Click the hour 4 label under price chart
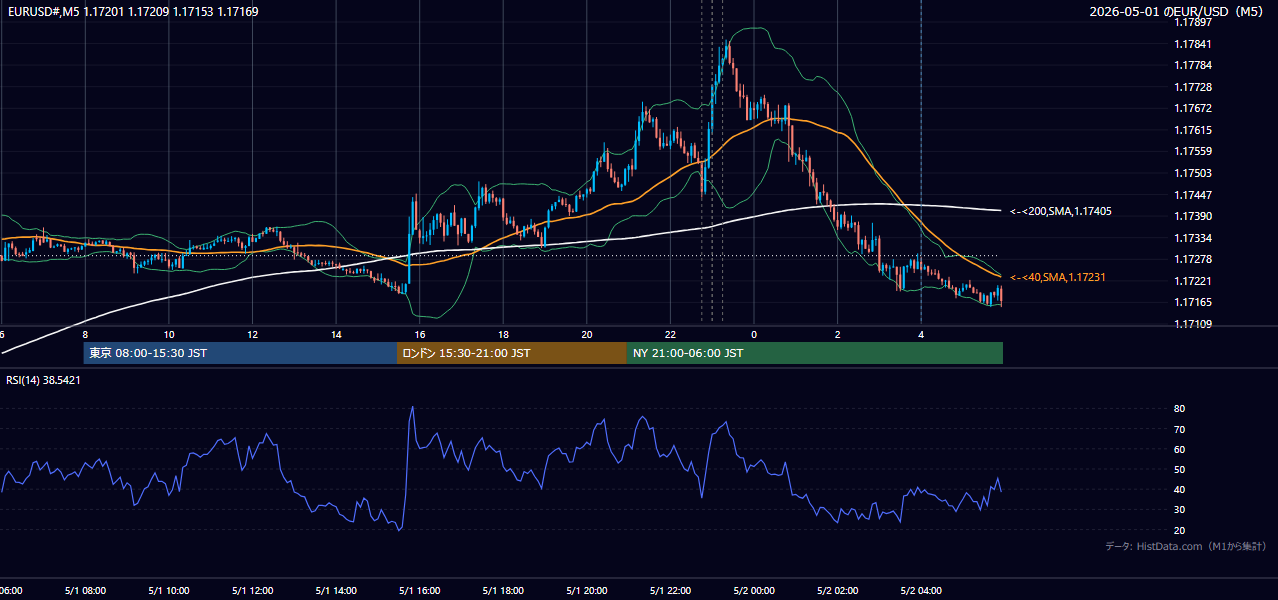Screen dimensions: 1278x600 pyautogui.click(x=921, y=334)
